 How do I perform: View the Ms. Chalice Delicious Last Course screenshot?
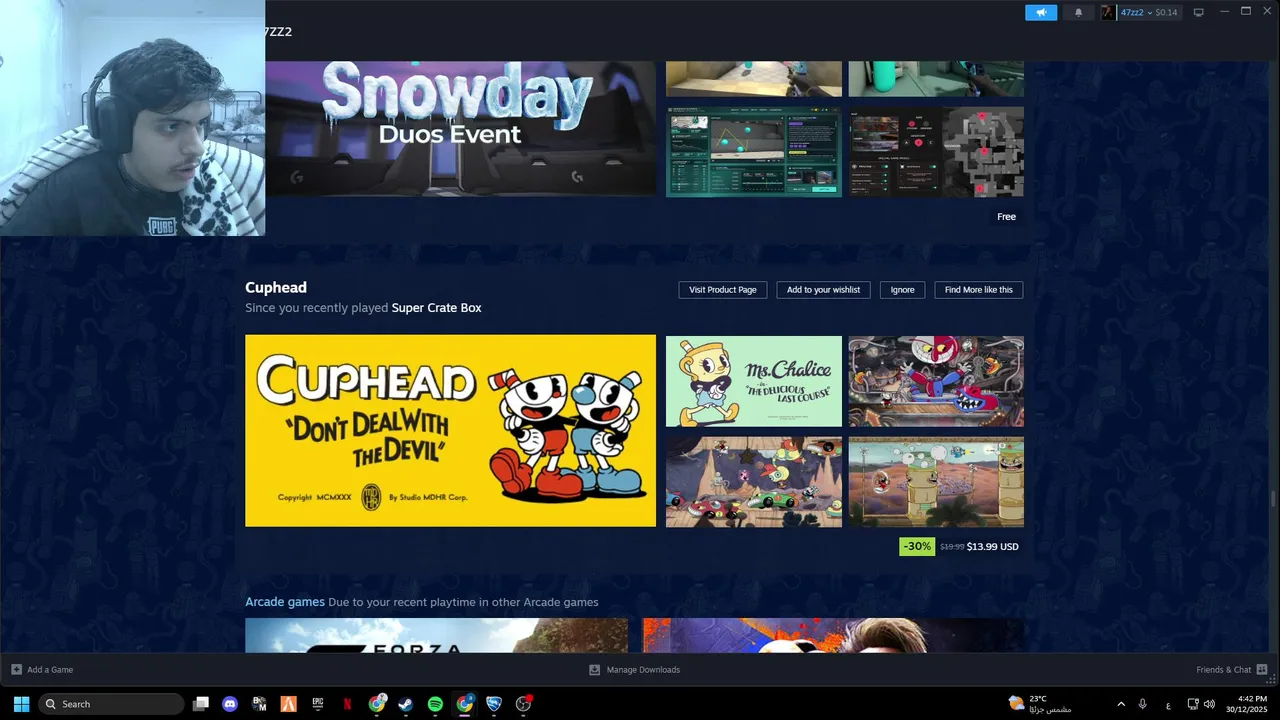[x=754, y=381]
